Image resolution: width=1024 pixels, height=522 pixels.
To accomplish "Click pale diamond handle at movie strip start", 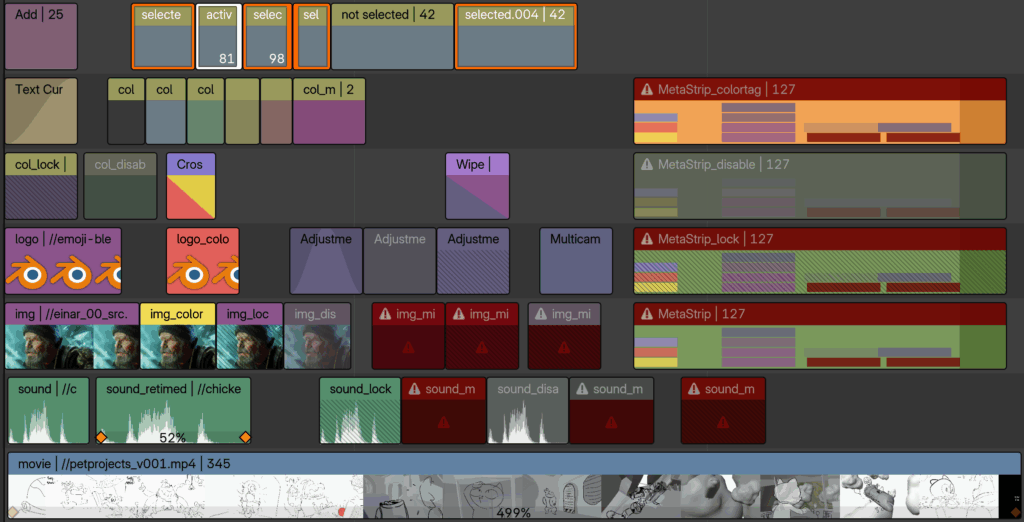I will pyautogui.click(x=12, y=512).
